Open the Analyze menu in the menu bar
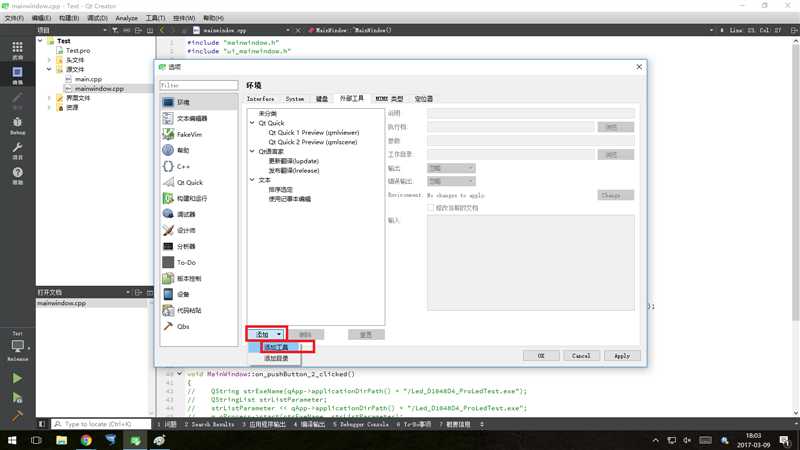Image resolution: width=800 pixels, height=450 pixels. (x=127, y=18)
